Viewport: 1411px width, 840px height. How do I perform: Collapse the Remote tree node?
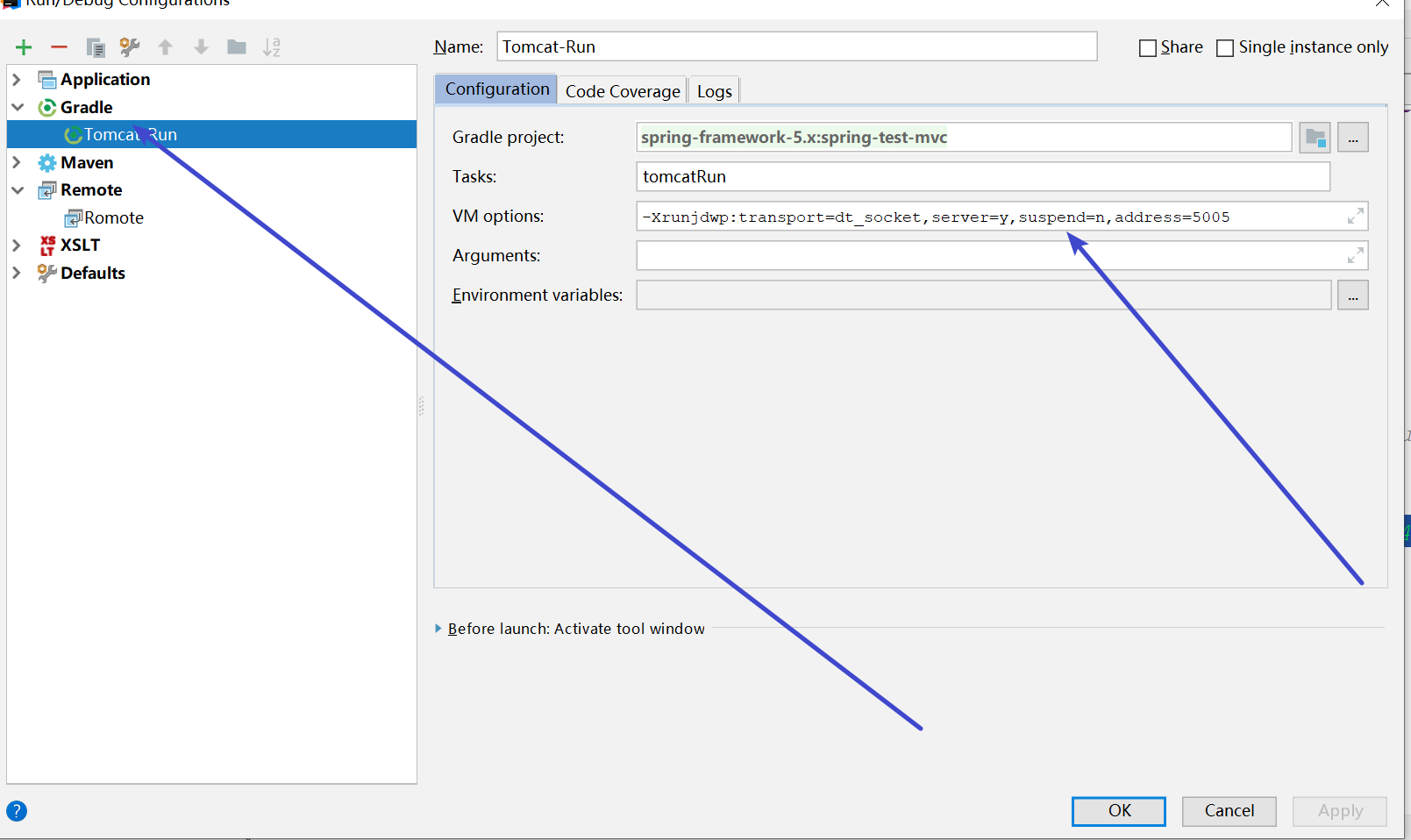(18, 190)
